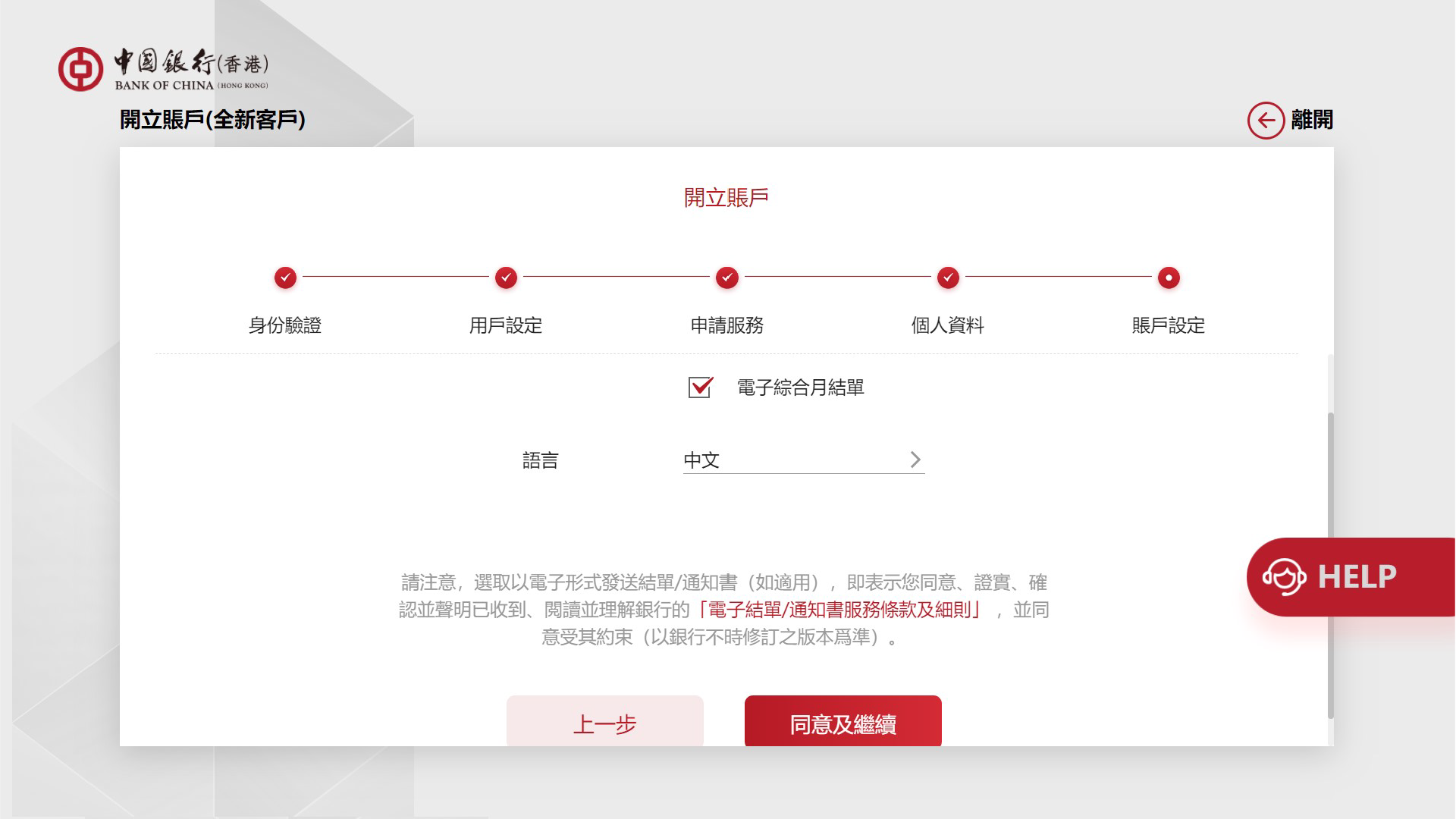Click the HELP headset support icon
Screen dimensions: 1456x819
click(1284, 577)
